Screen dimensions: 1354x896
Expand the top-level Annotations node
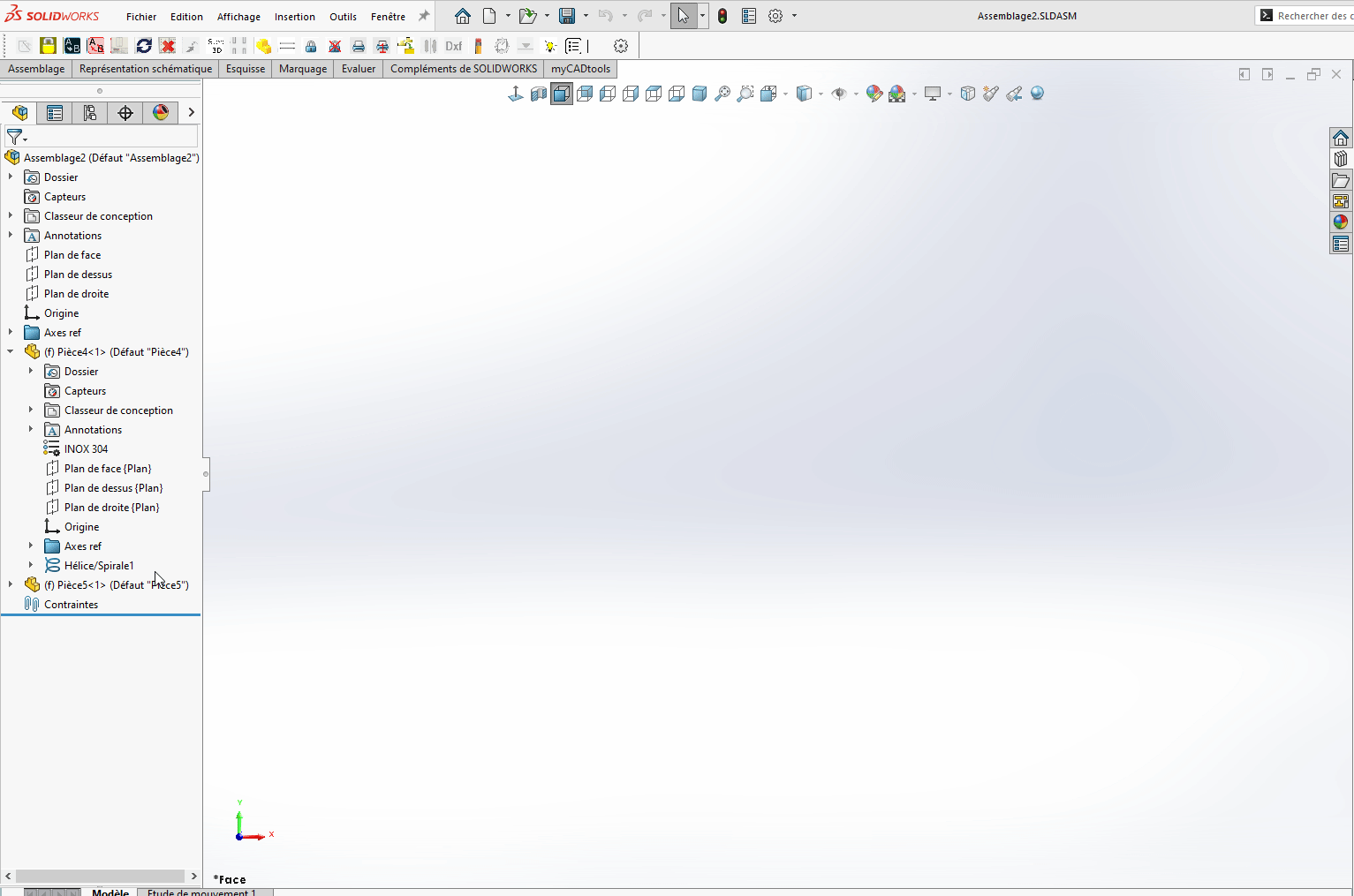point(11,235)
